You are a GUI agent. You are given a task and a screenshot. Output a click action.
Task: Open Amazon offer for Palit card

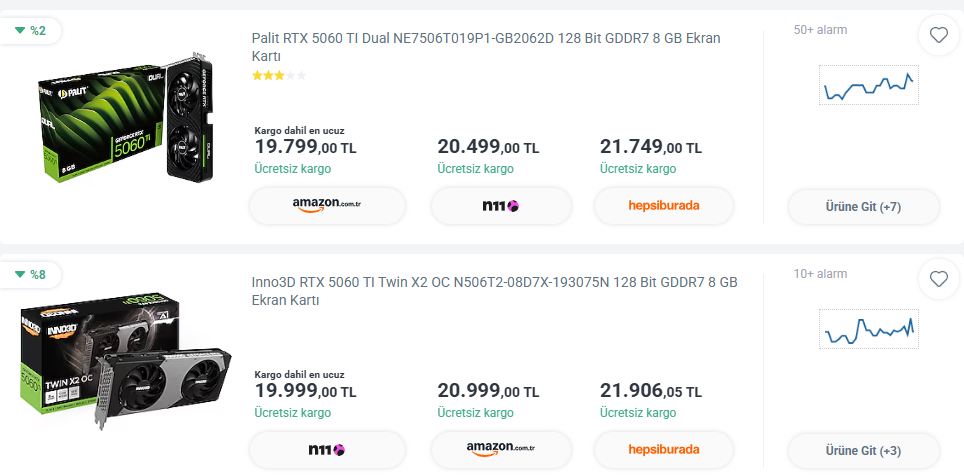pos(327,206)
